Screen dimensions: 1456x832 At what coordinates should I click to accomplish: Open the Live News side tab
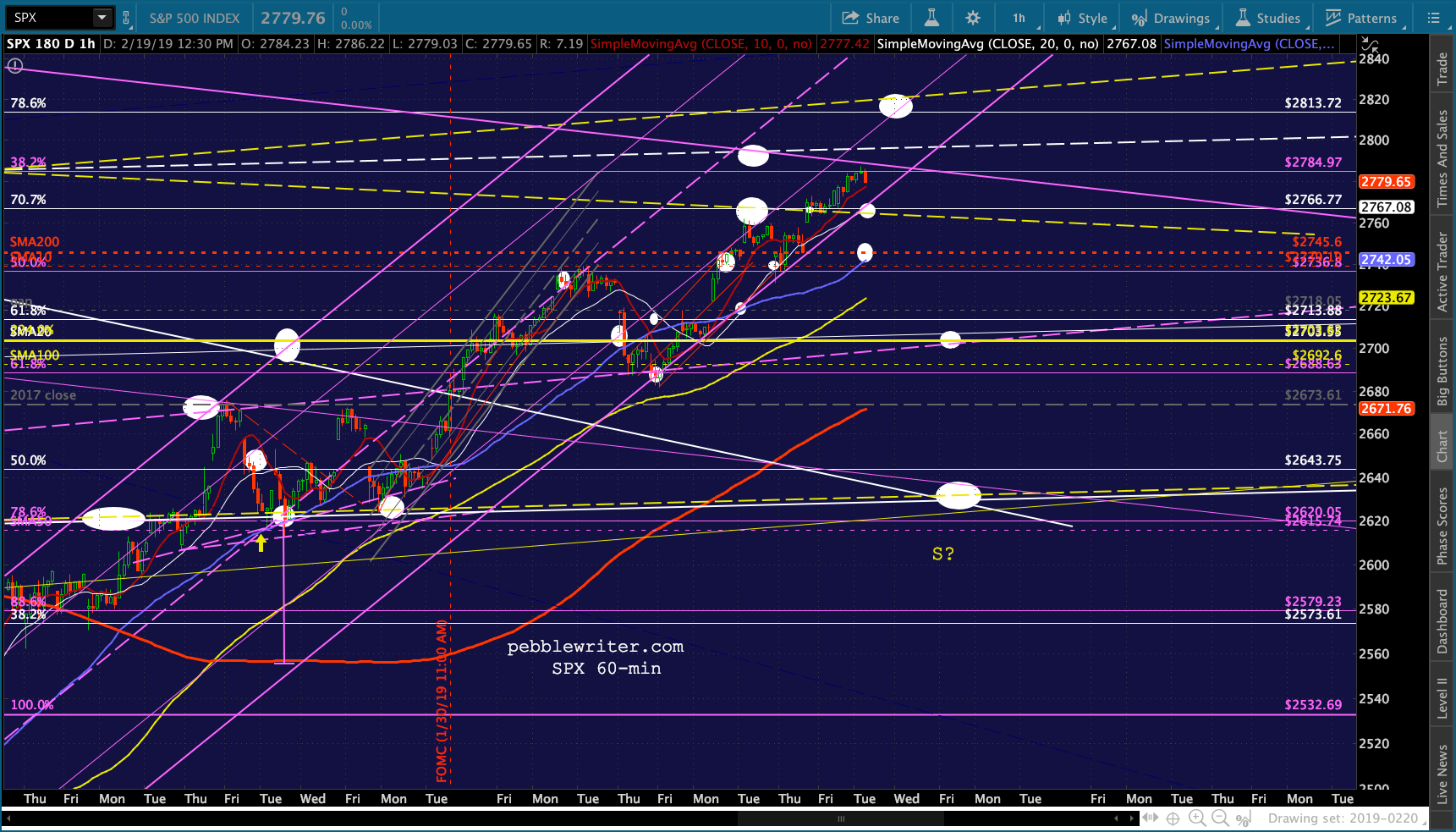point(1442,774)
